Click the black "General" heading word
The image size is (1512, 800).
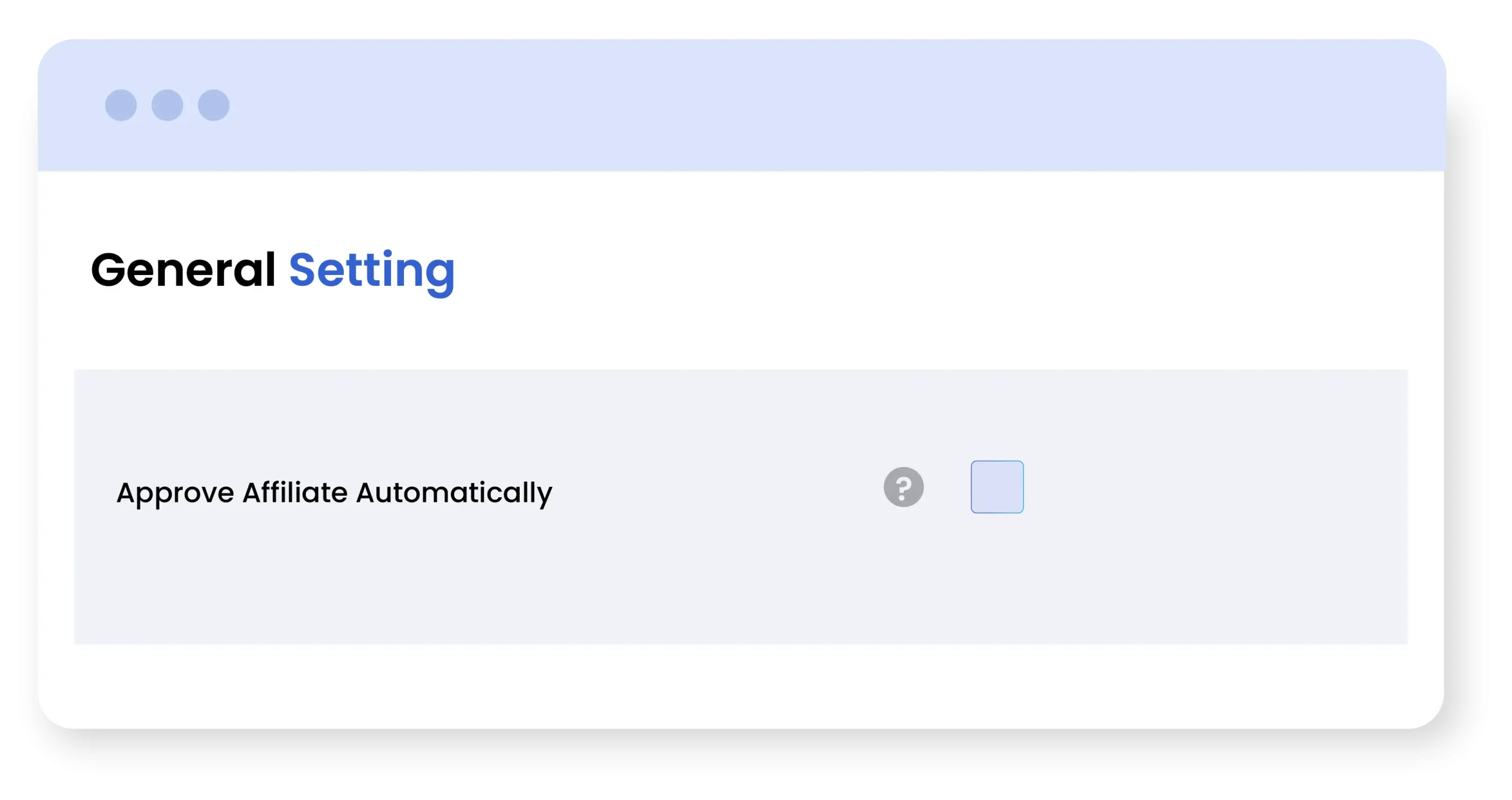click(x=183, y=270)
